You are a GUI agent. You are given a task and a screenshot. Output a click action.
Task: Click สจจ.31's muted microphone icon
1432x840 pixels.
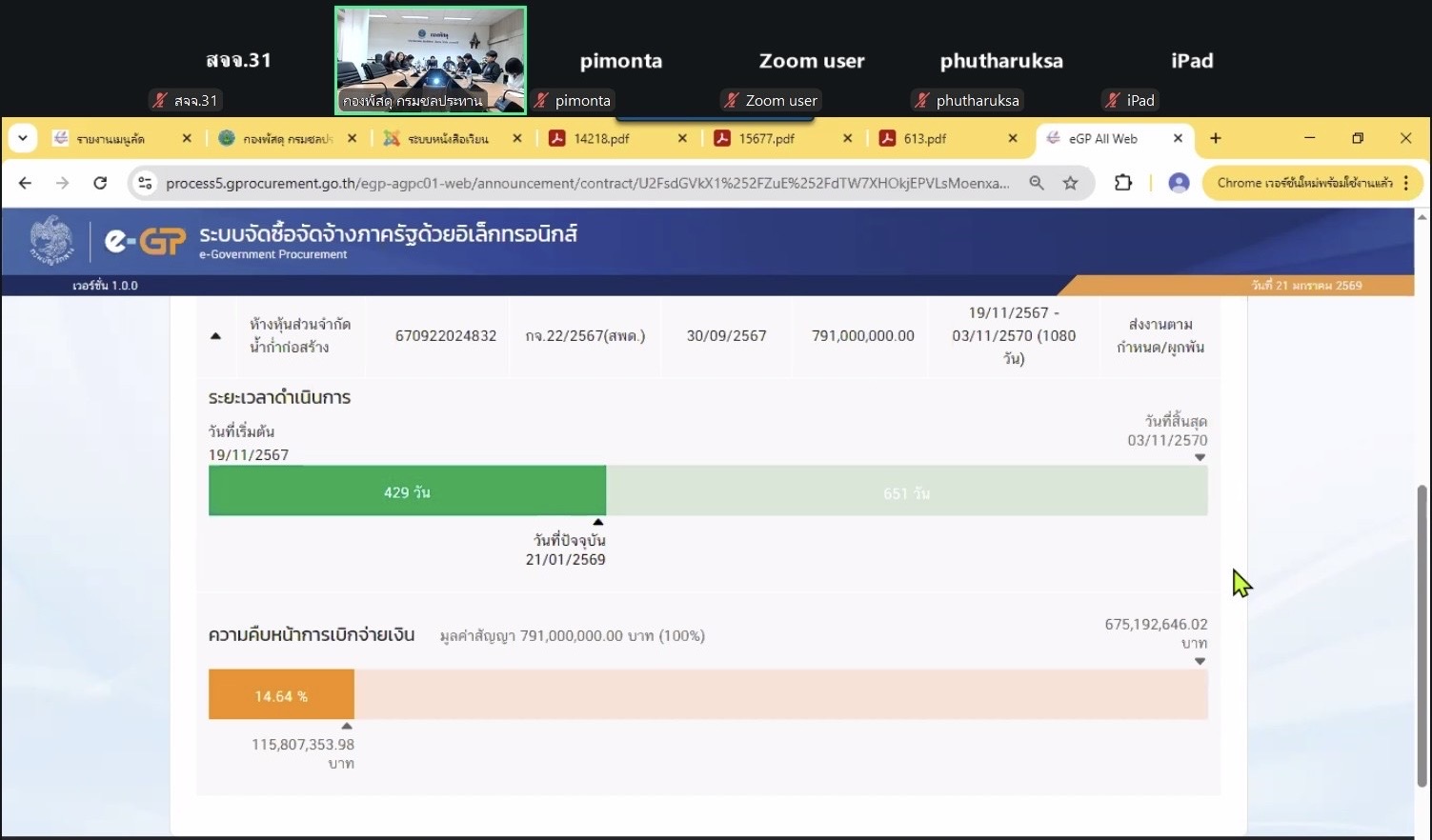160,100
